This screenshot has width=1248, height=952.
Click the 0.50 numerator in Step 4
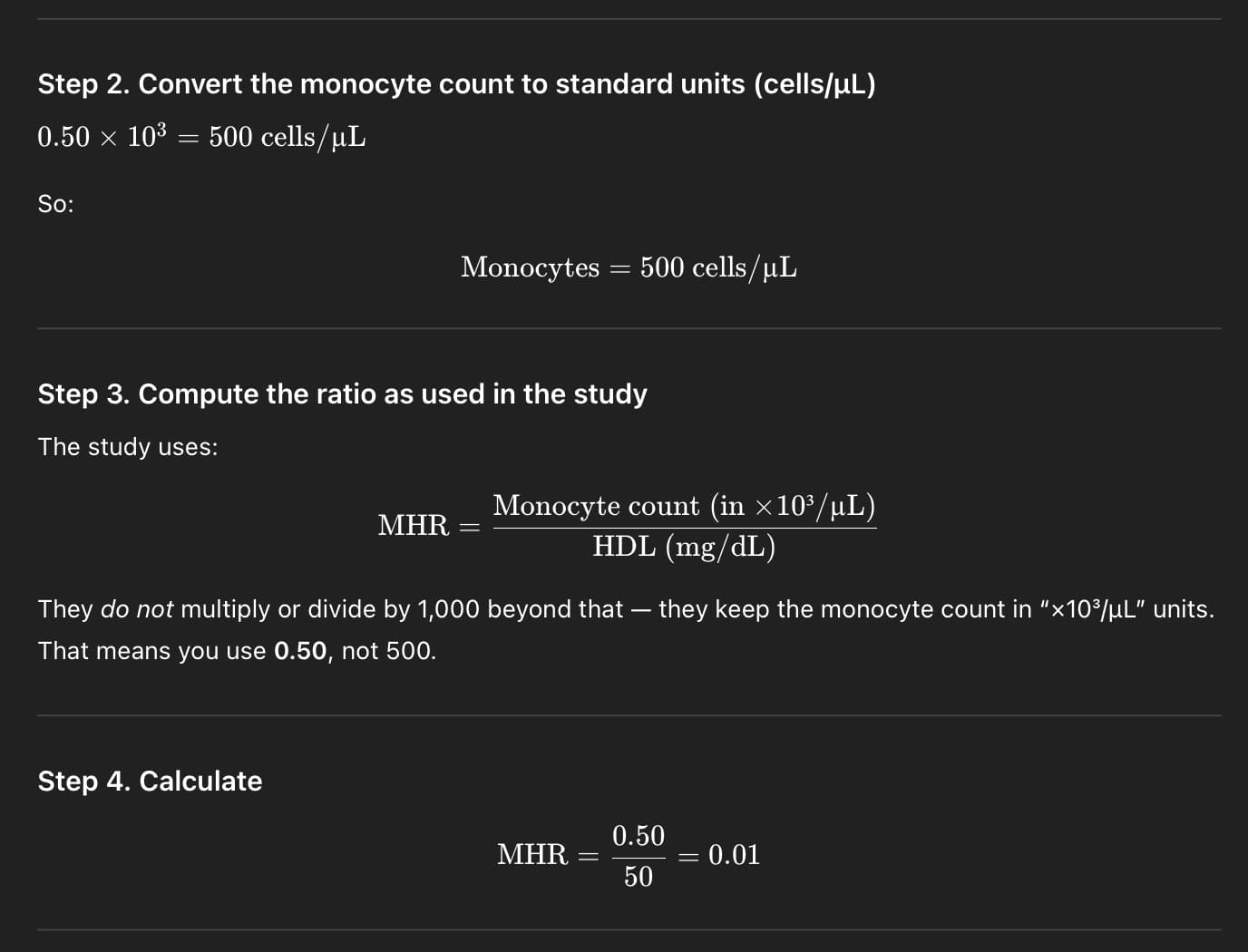pyautogui.click(x=639, y=836)
